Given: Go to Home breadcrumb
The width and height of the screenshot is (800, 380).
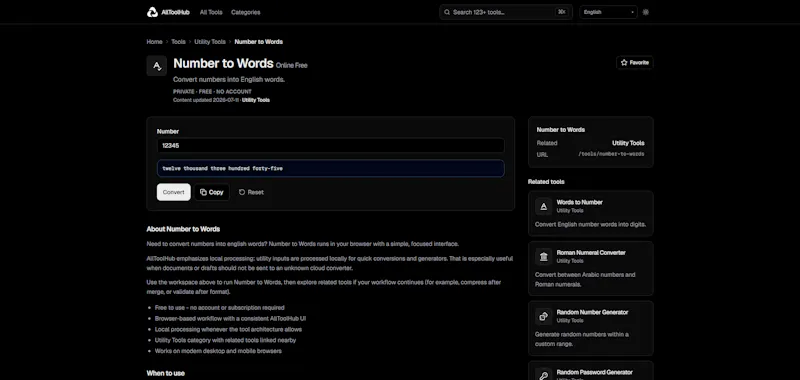Looking at the screenshot, I should tap(155, 42).
